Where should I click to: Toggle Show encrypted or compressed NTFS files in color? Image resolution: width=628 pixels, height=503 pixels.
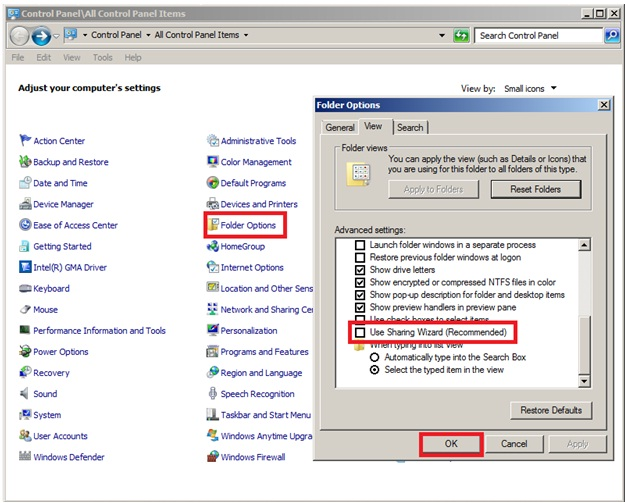coord(360,282)
